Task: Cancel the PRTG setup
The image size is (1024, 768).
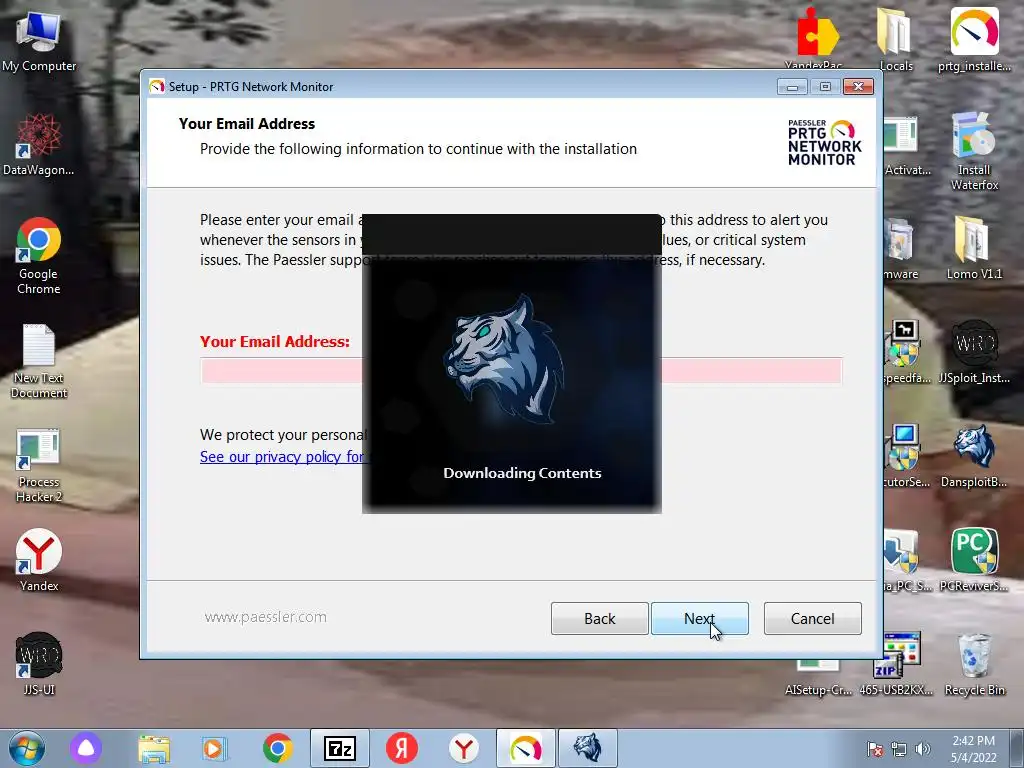Action: tap(812, 618)
